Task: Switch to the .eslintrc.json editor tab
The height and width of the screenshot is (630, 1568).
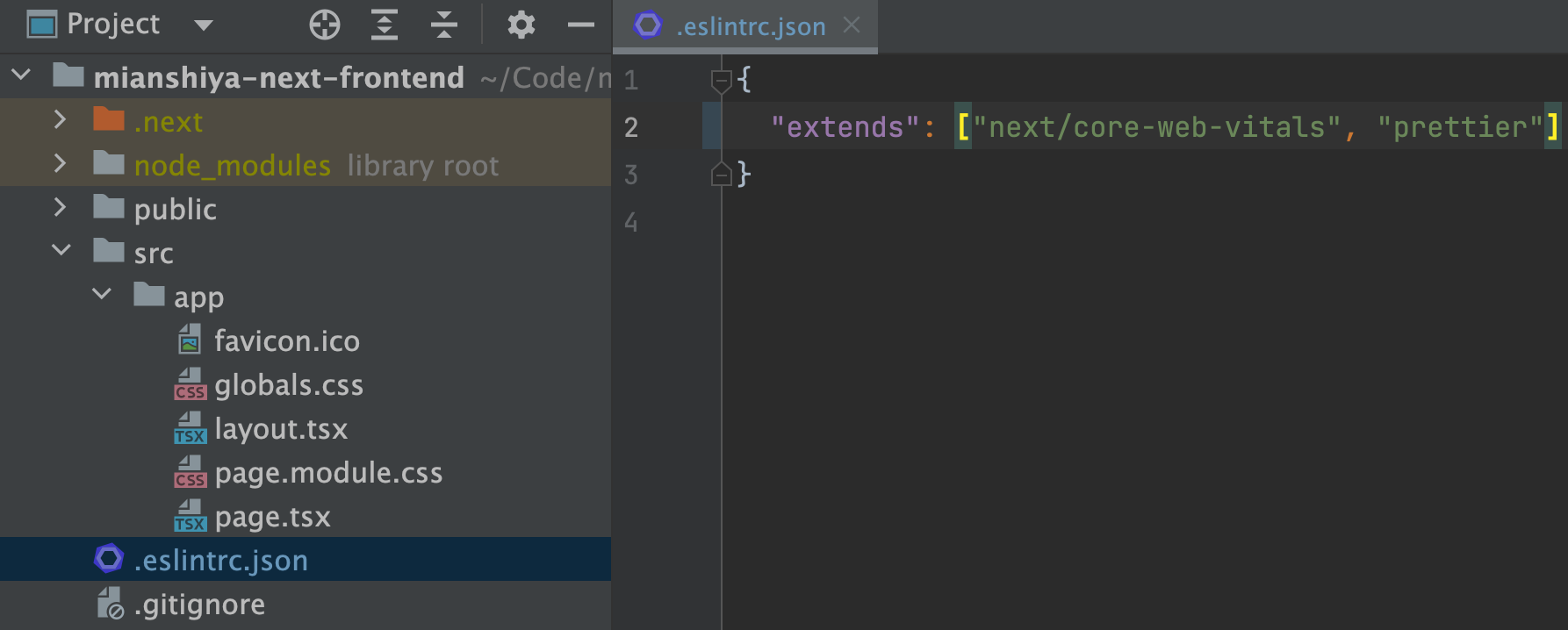Action: point(751,26)
